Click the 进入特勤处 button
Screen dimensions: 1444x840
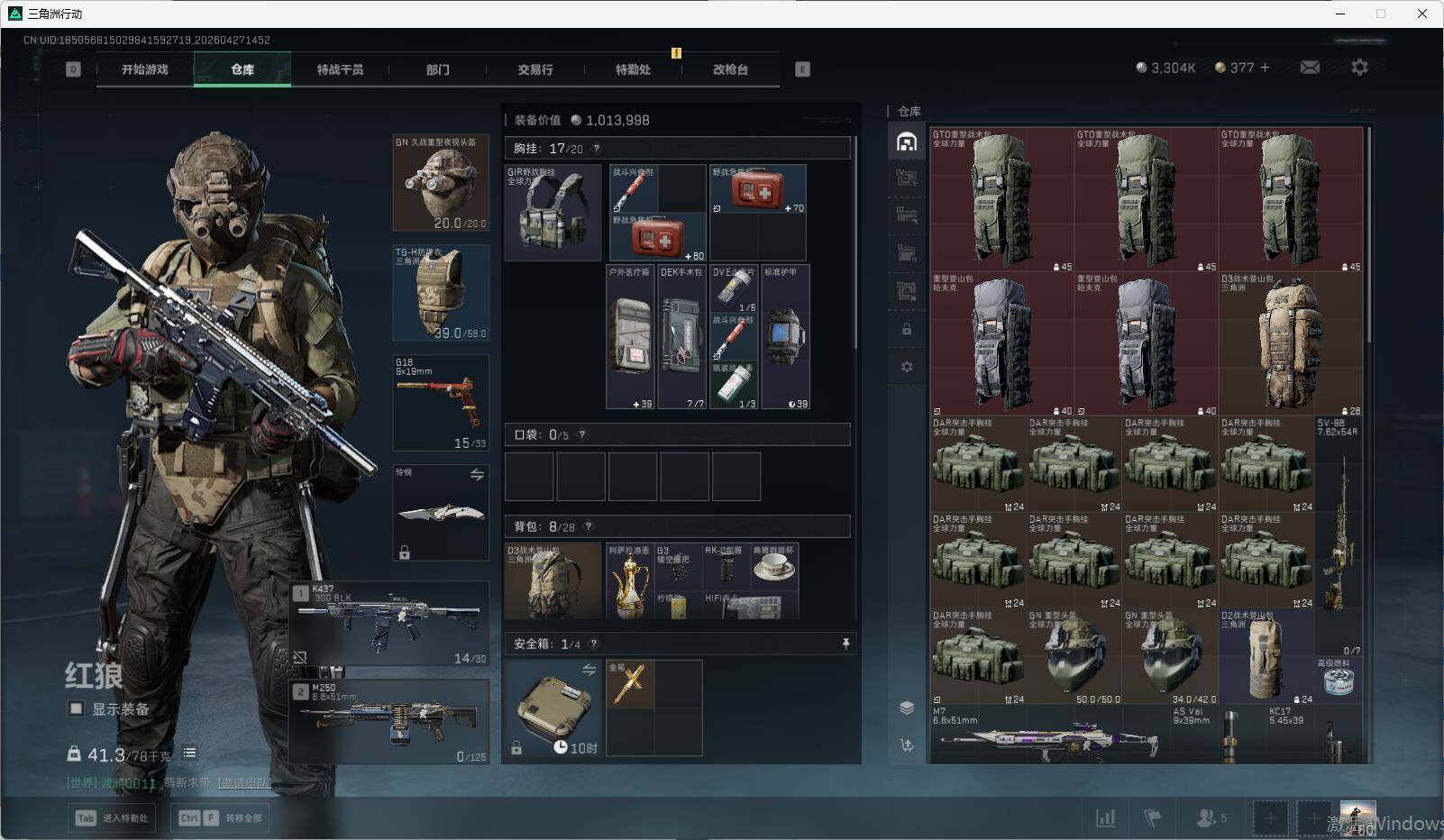click(x=112, y=817)
